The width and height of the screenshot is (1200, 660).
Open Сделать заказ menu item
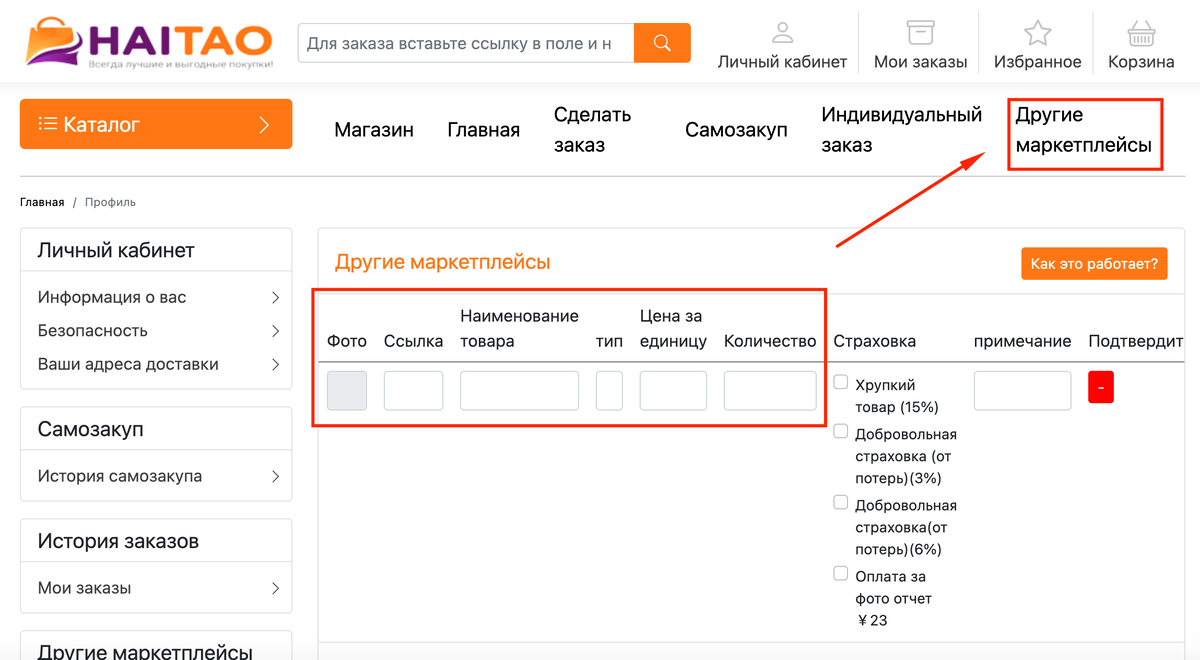(x=593, y=130)
